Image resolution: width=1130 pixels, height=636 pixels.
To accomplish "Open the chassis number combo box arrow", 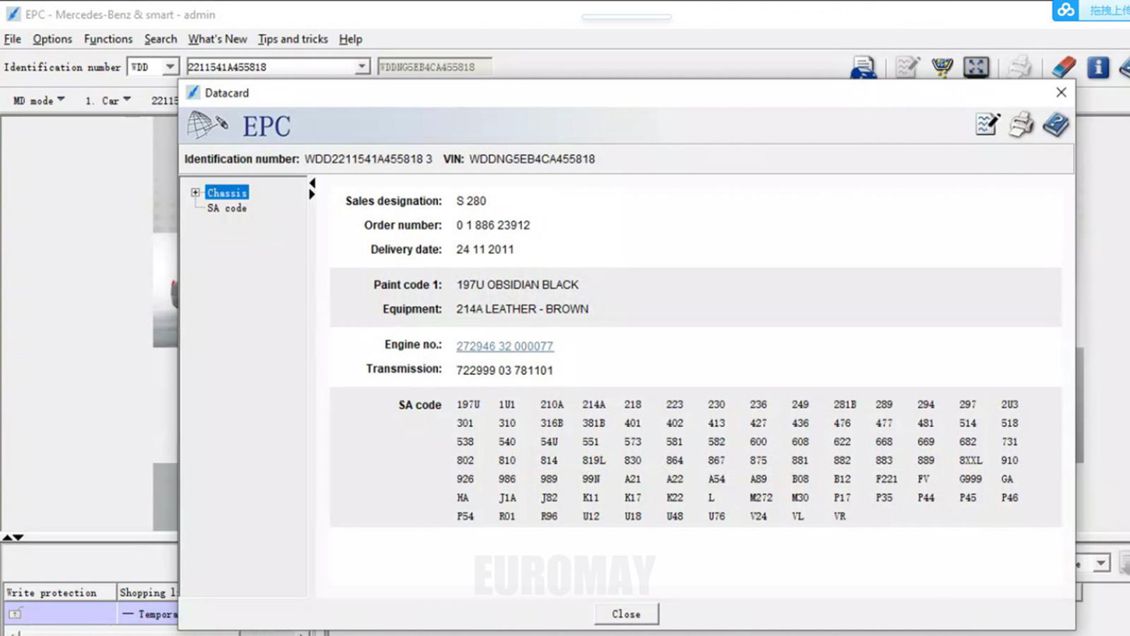I will pyautogui.click(x=362, y=66).
